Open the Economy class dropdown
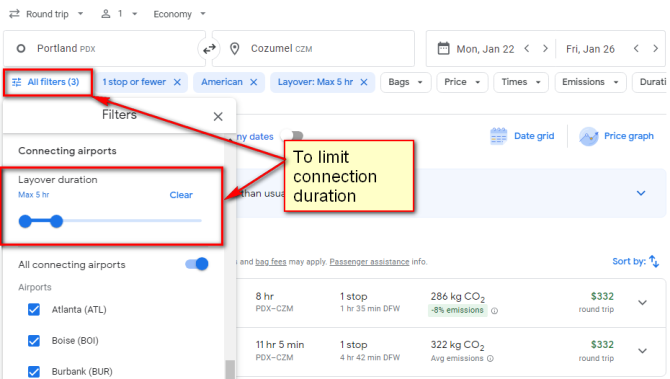Viewport: 670px width, 379px height. [x=179, y=14]
